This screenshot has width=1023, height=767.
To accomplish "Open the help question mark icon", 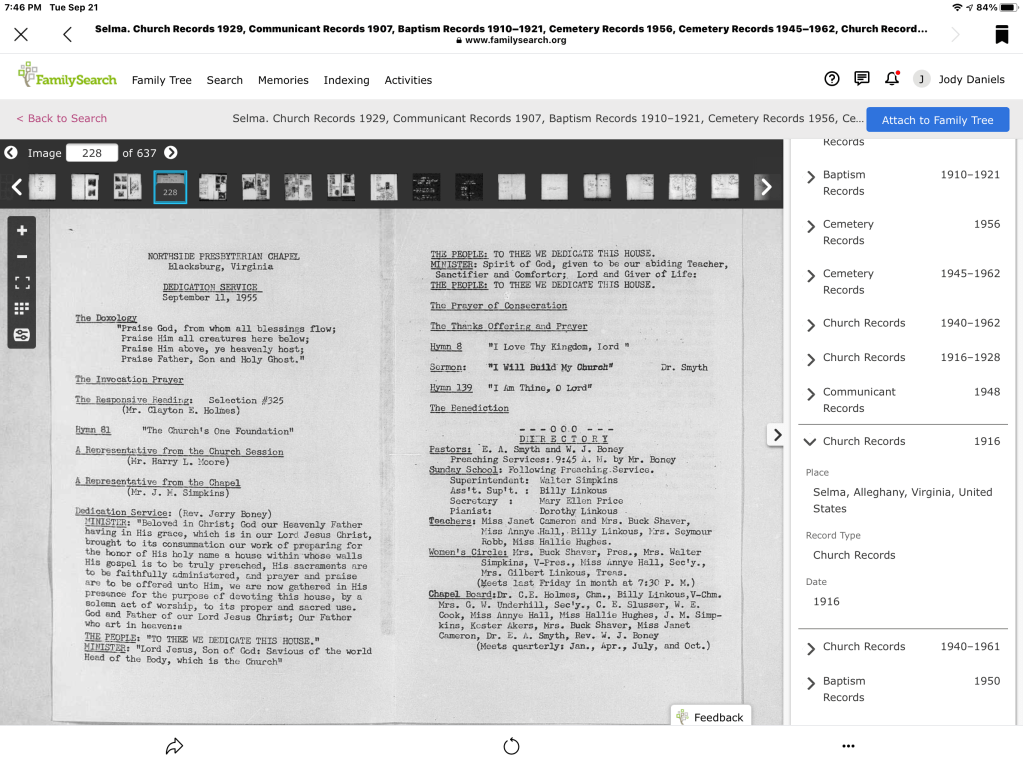I will (x=831, y=79).
